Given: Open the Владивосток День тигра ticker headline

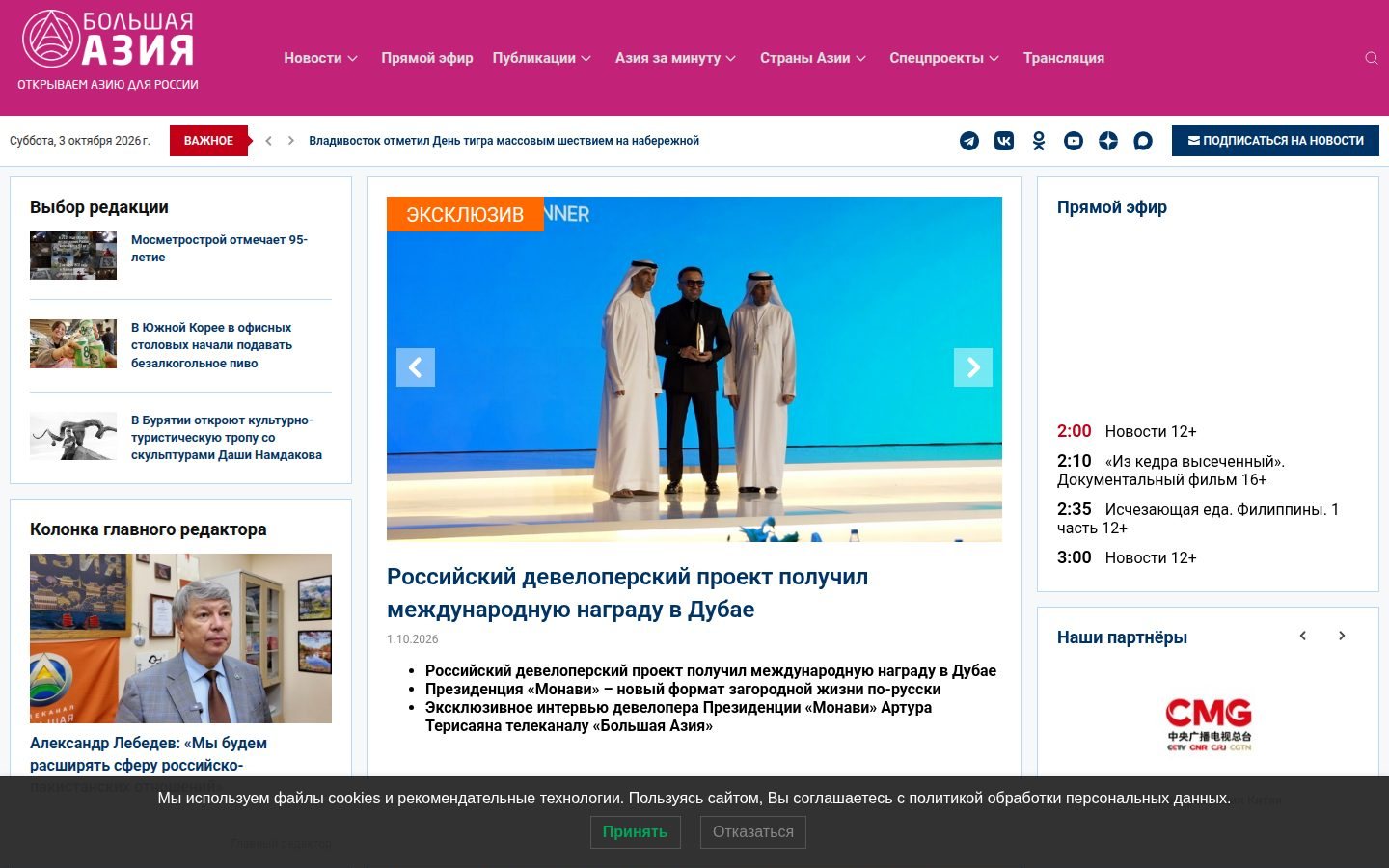Looking at the screenshot, I should [504, 141].
